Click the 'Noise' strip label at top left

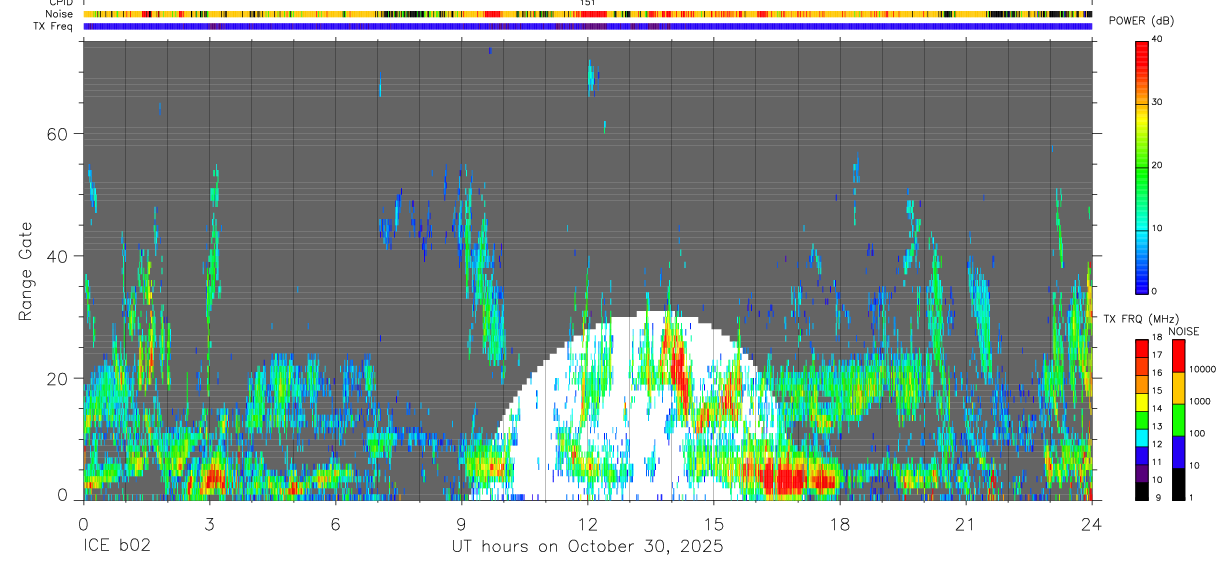pos(60,14)
